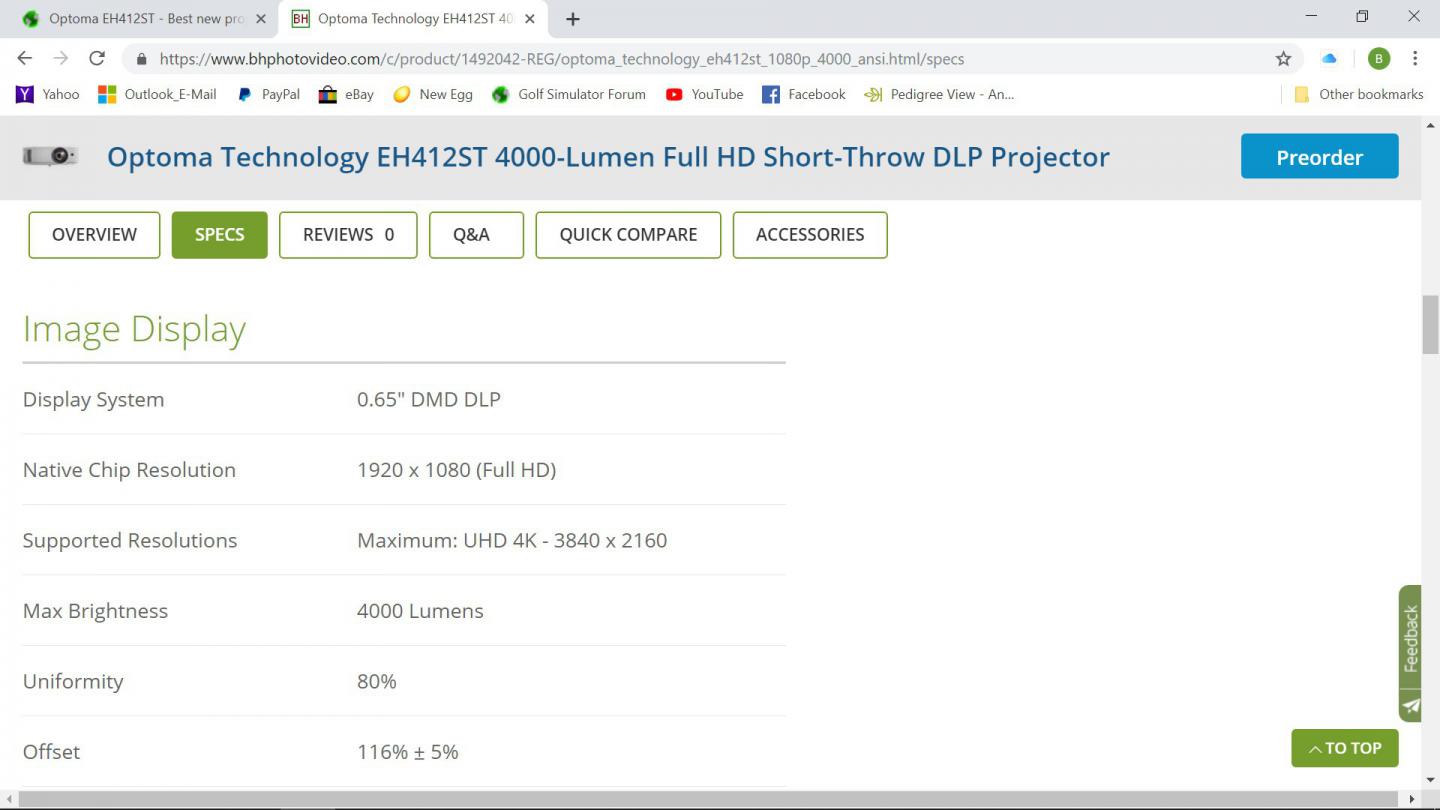Open the Q&A section tab

pos(476,235)
